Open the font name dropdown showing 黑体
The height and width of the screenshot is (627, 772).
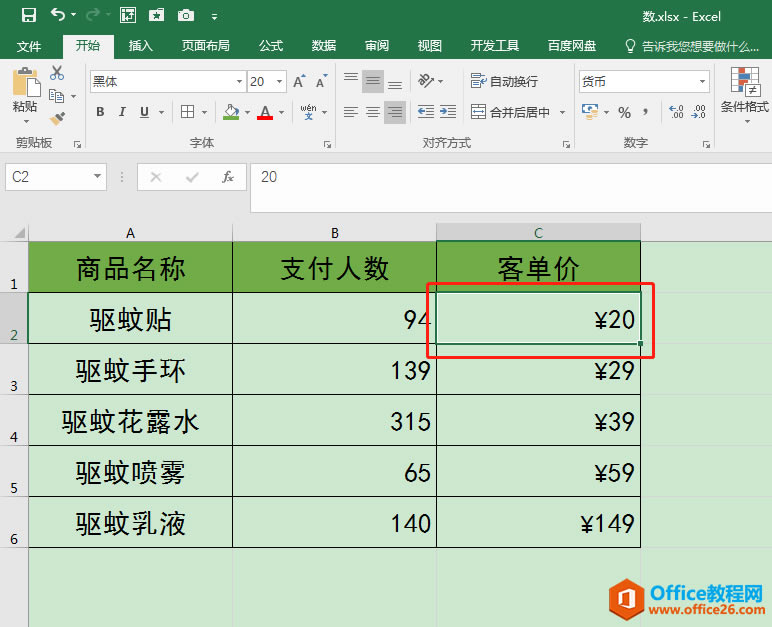click(167, 82)
